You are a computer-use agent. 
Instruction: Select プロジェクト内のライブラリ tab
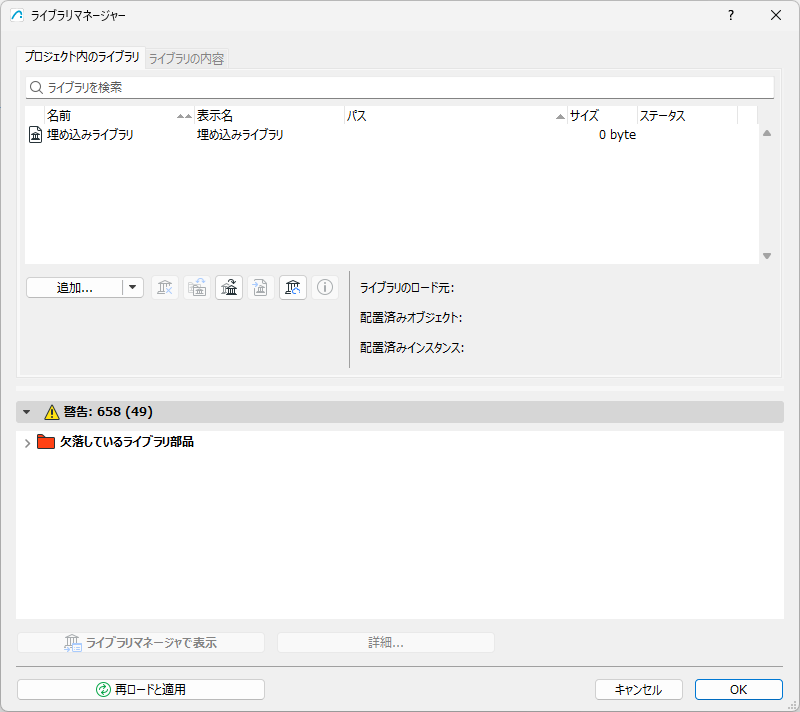(x=82, y=57)
